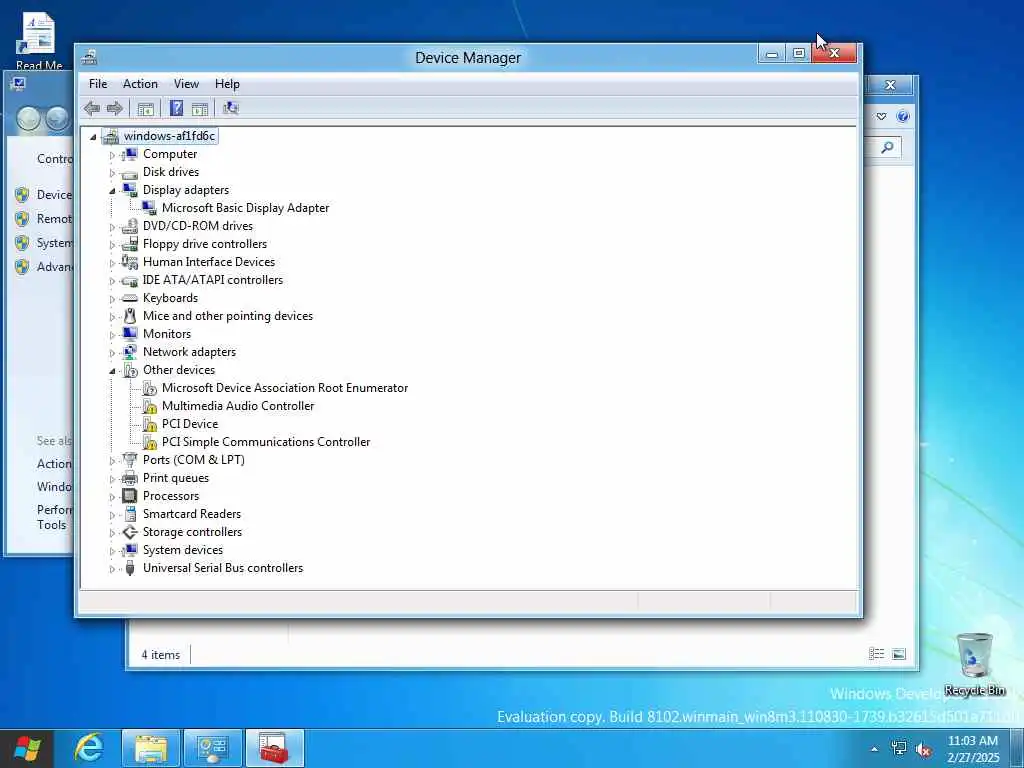Screen dimensions: 1024x768
Task: Select the PCI Device warning icon
Action: 149,424
